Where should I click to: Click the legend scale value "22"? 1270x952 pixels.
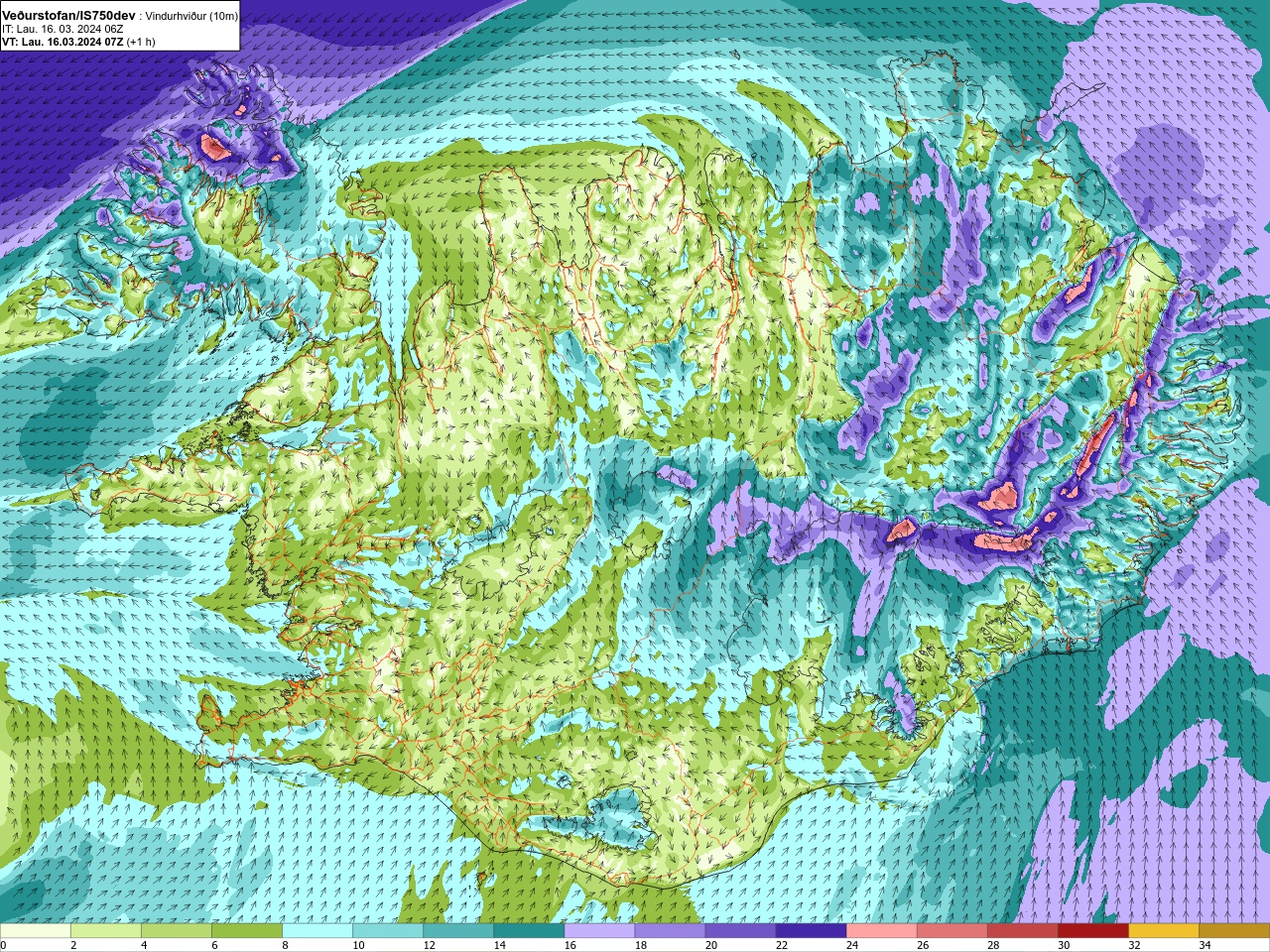click(x=781, y=945)
